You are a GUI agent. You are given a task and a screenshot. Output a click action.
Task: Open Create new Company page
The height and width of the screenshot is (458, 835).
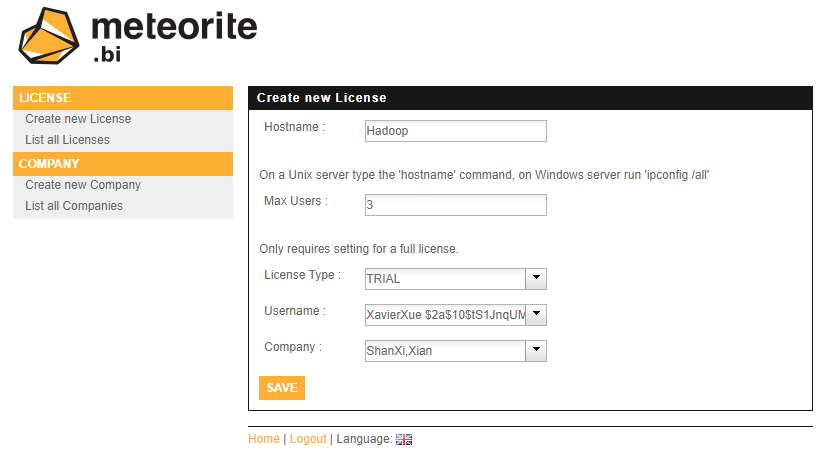click(83, 185)
